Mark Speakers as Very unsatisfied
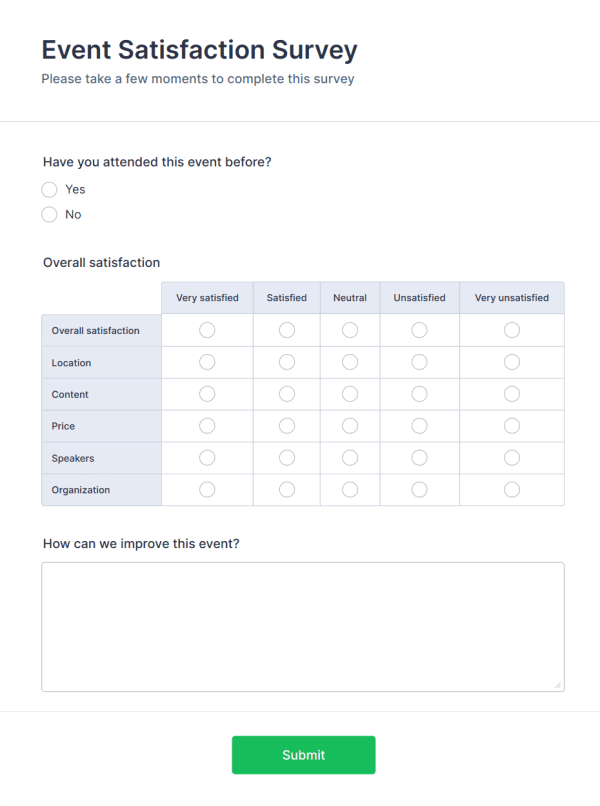Screen dimensions: 600x806 pos(511,458)
